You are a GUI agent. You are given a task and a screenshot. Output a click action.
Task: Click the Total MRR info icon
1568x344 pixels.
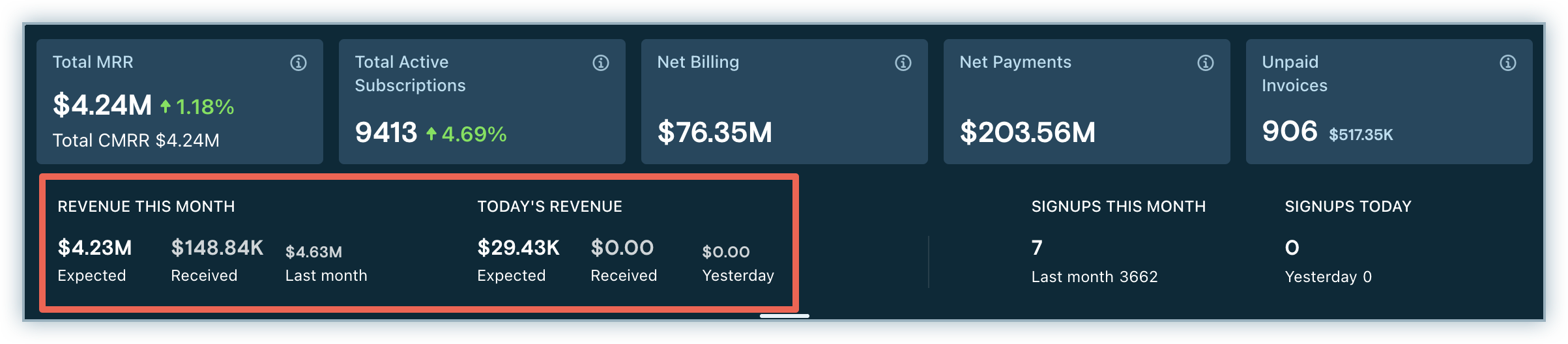coord(298,63)
